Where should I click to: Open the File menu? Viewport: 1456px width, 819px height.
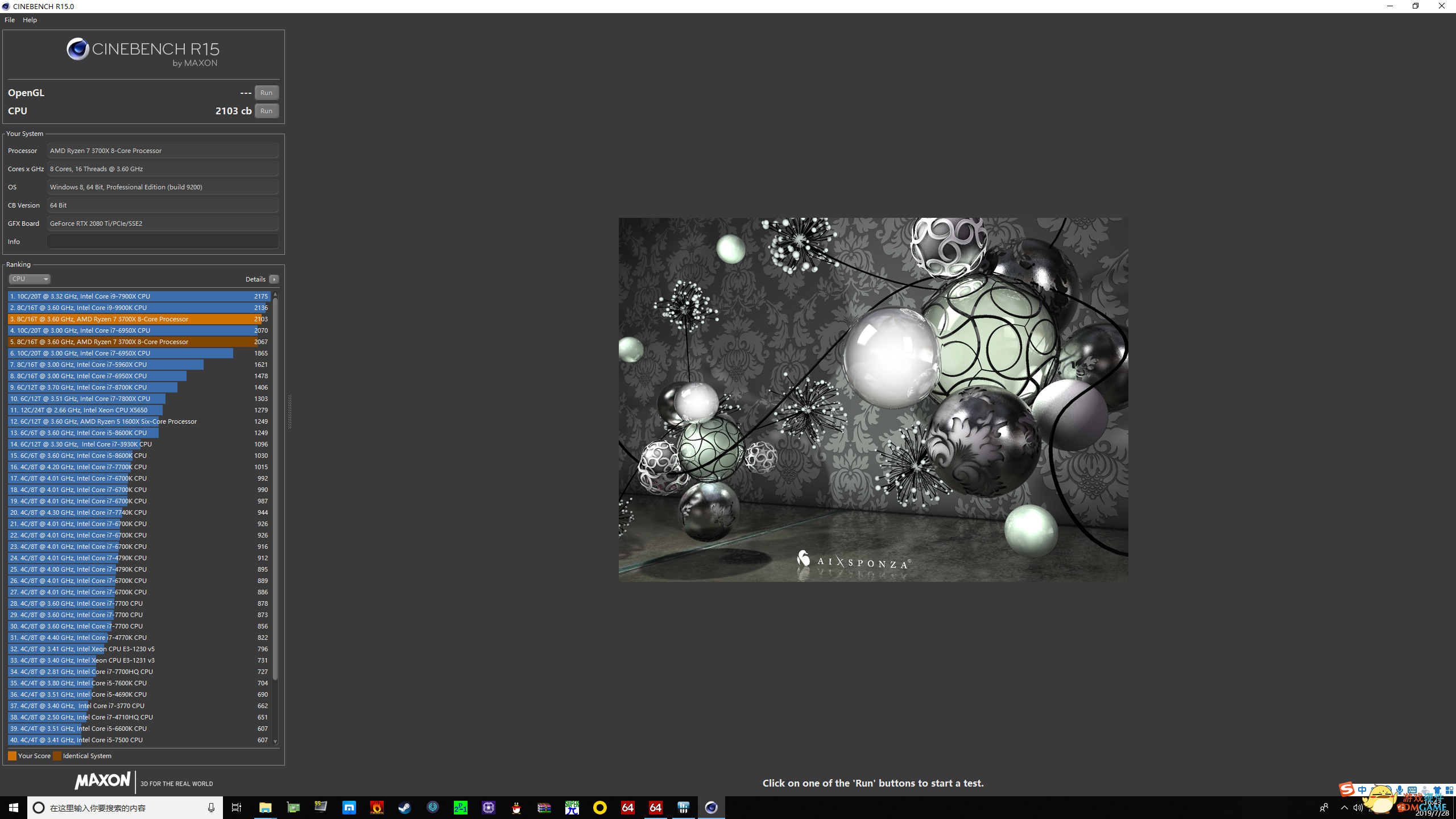pyautogui.click(x=10, y=20)
